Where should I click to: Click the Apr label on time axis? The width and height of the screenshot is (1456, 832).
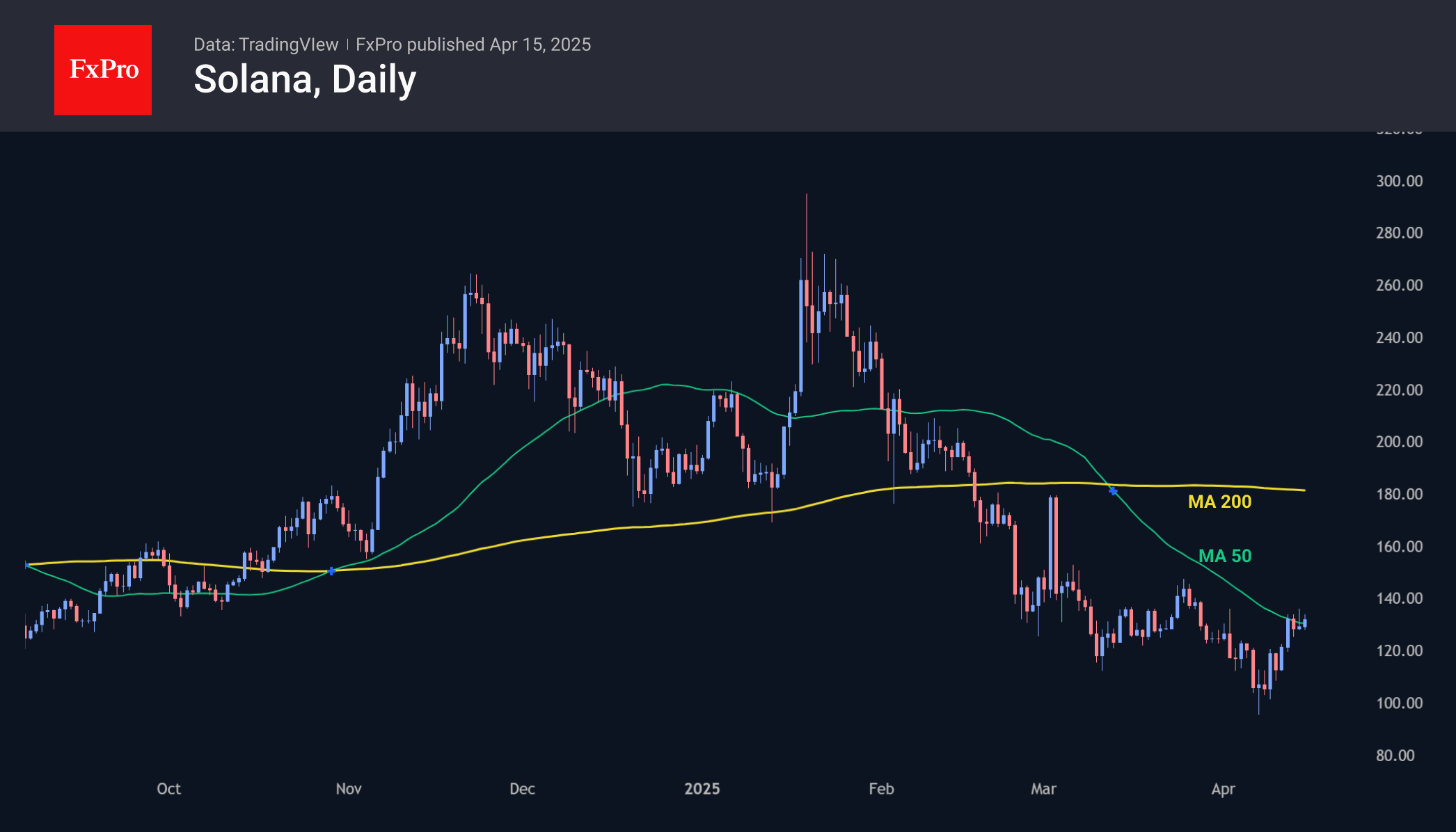click(1223, 789)
